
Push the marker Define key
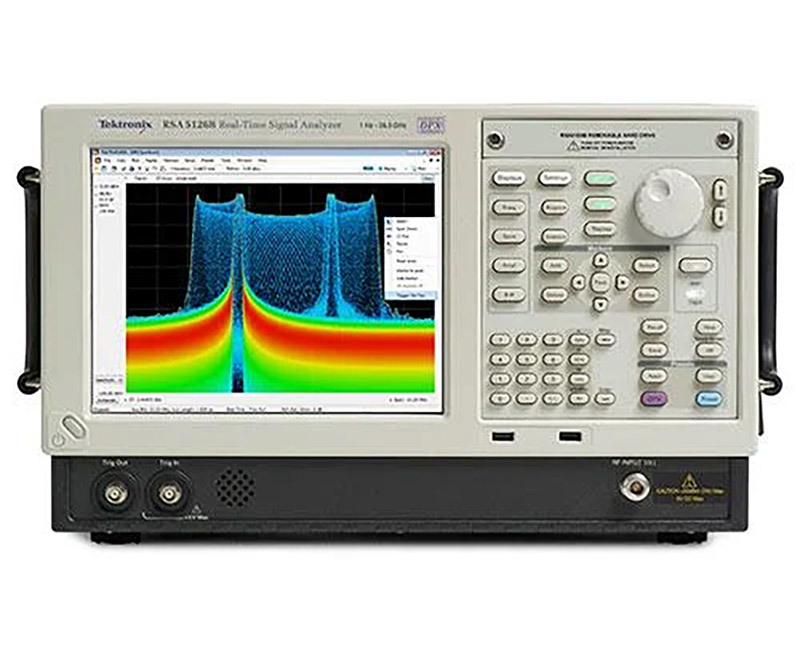pyautogui.click(x=646, y=295)
